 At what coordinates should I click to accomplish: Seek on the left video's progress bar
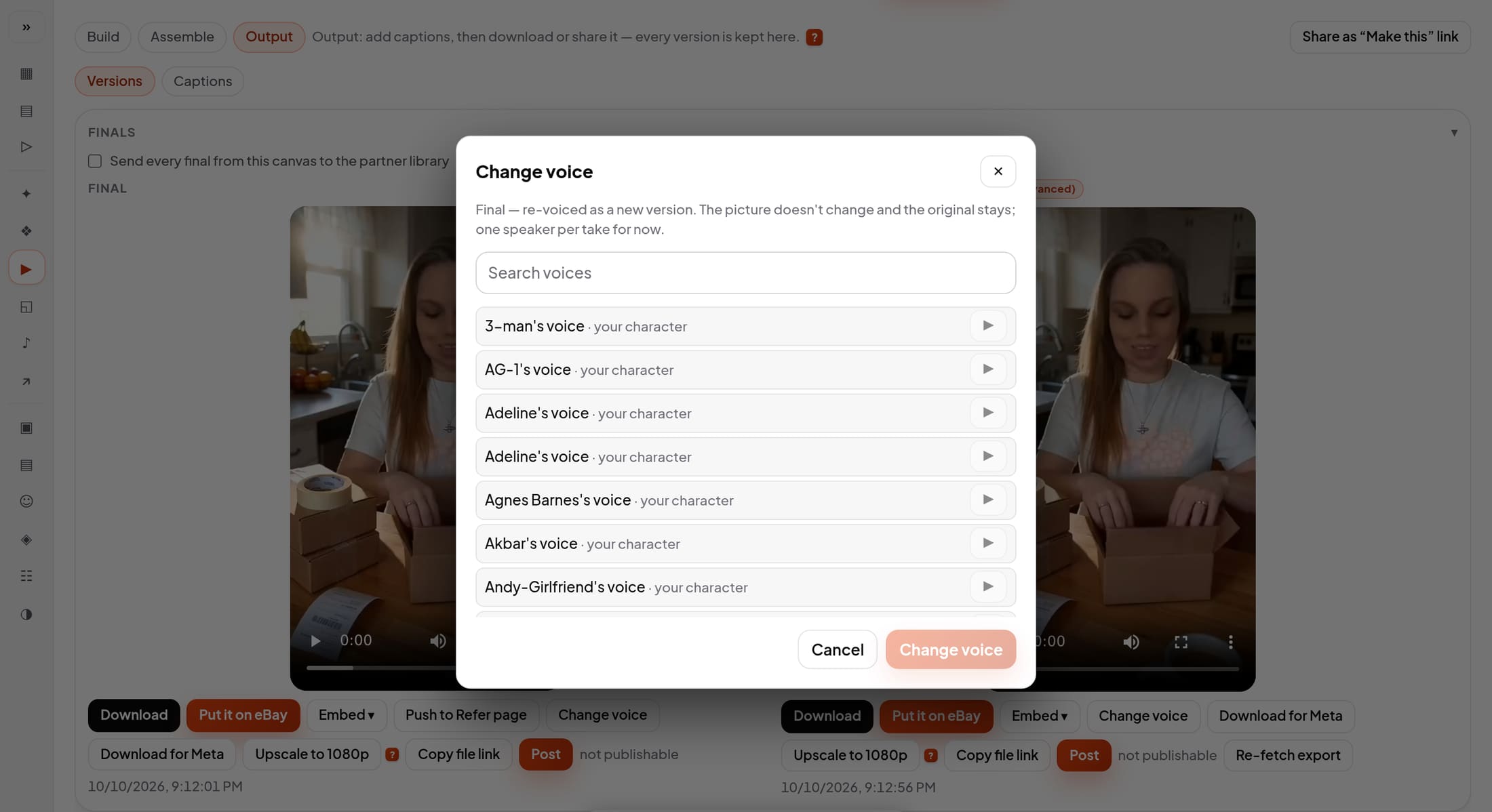[381, 668]
